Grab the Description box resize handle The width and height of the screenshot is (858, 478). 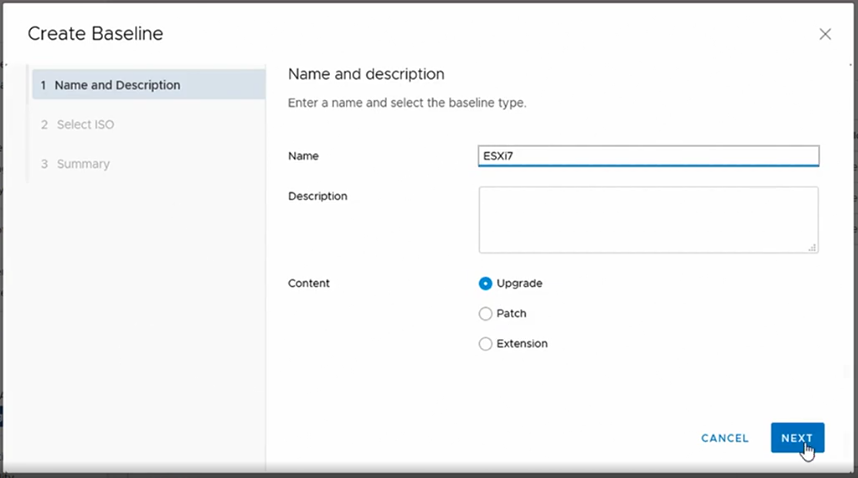coord(812,247)
